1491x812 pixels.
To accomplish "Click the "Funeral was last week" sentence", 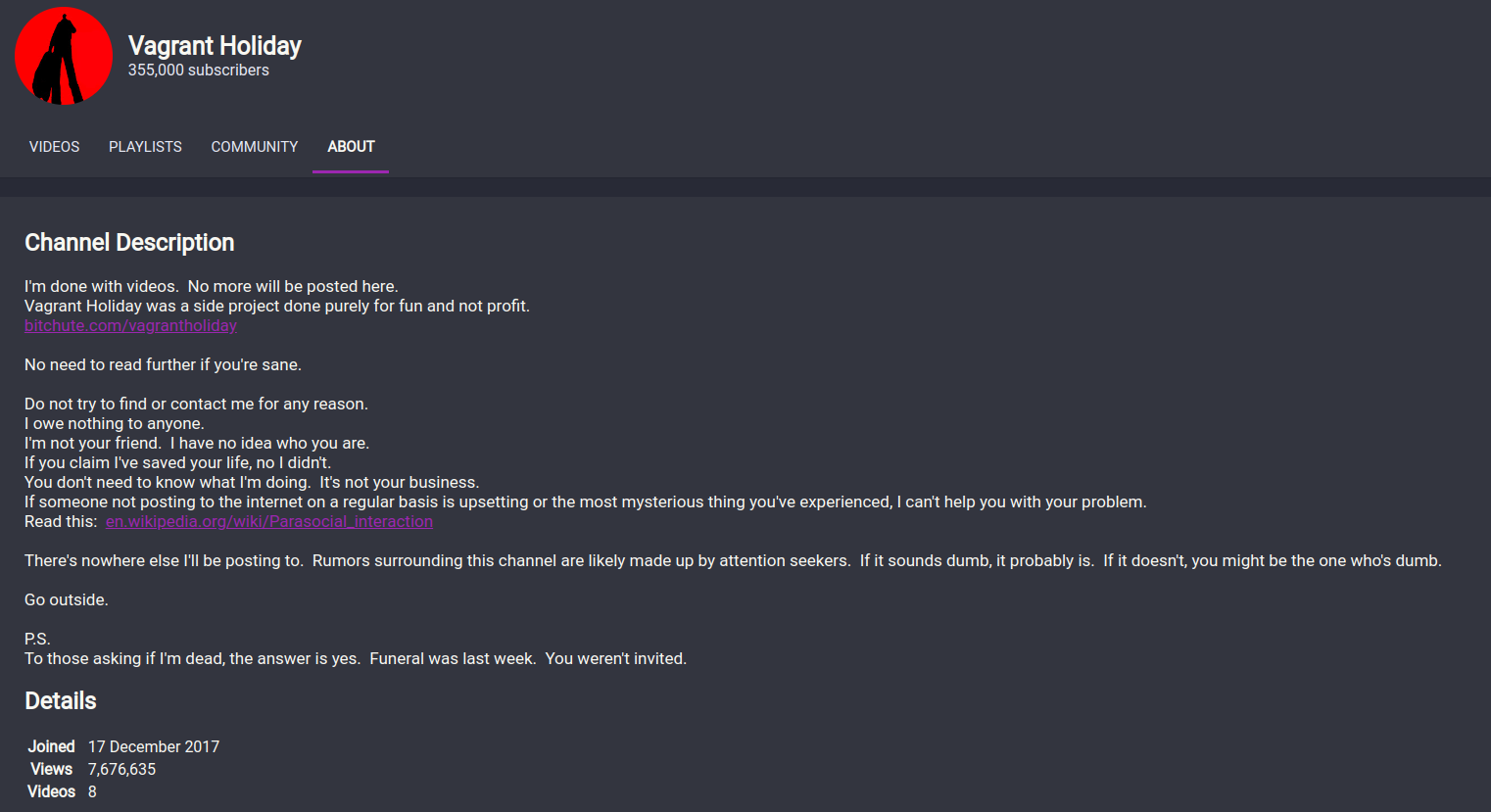I will (453, 659).
